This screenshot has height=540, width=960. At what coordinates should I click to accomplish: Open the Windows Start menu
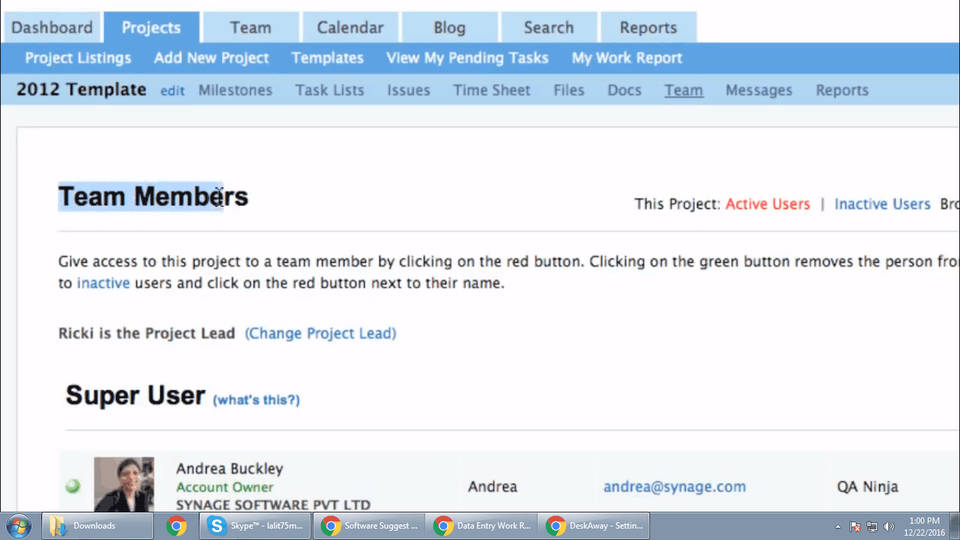pyautogui.click(x=18, y=526)
